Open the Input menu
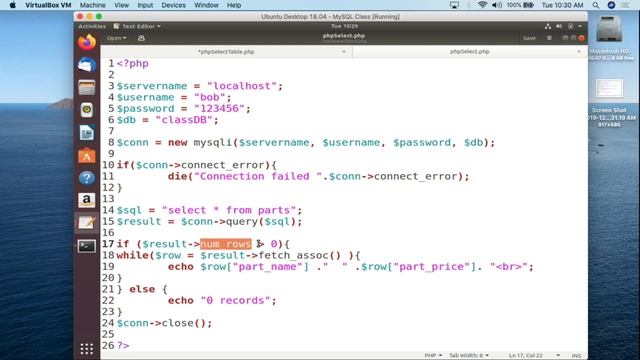 (x=145, y=5)
